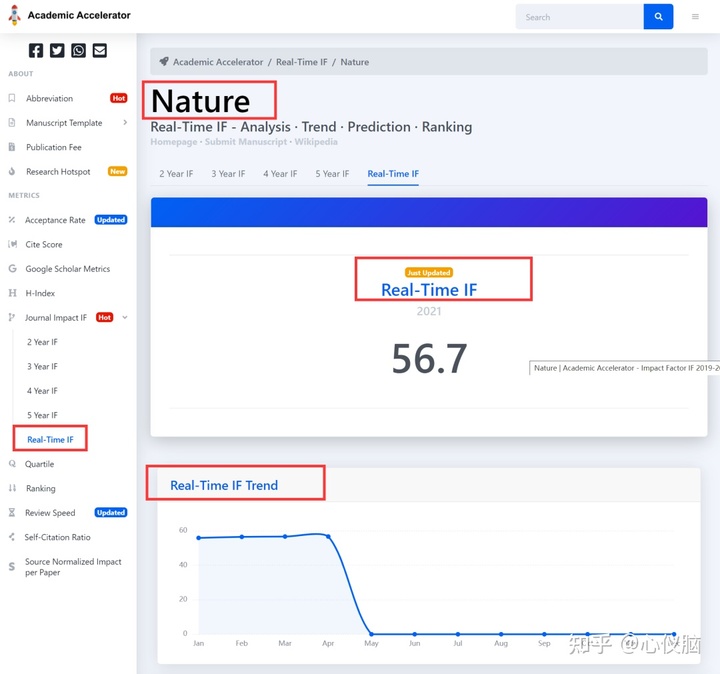Click the Academic Accelerator breadcrumb link
This screenshot has width=720, height=674.
point(218,62)
